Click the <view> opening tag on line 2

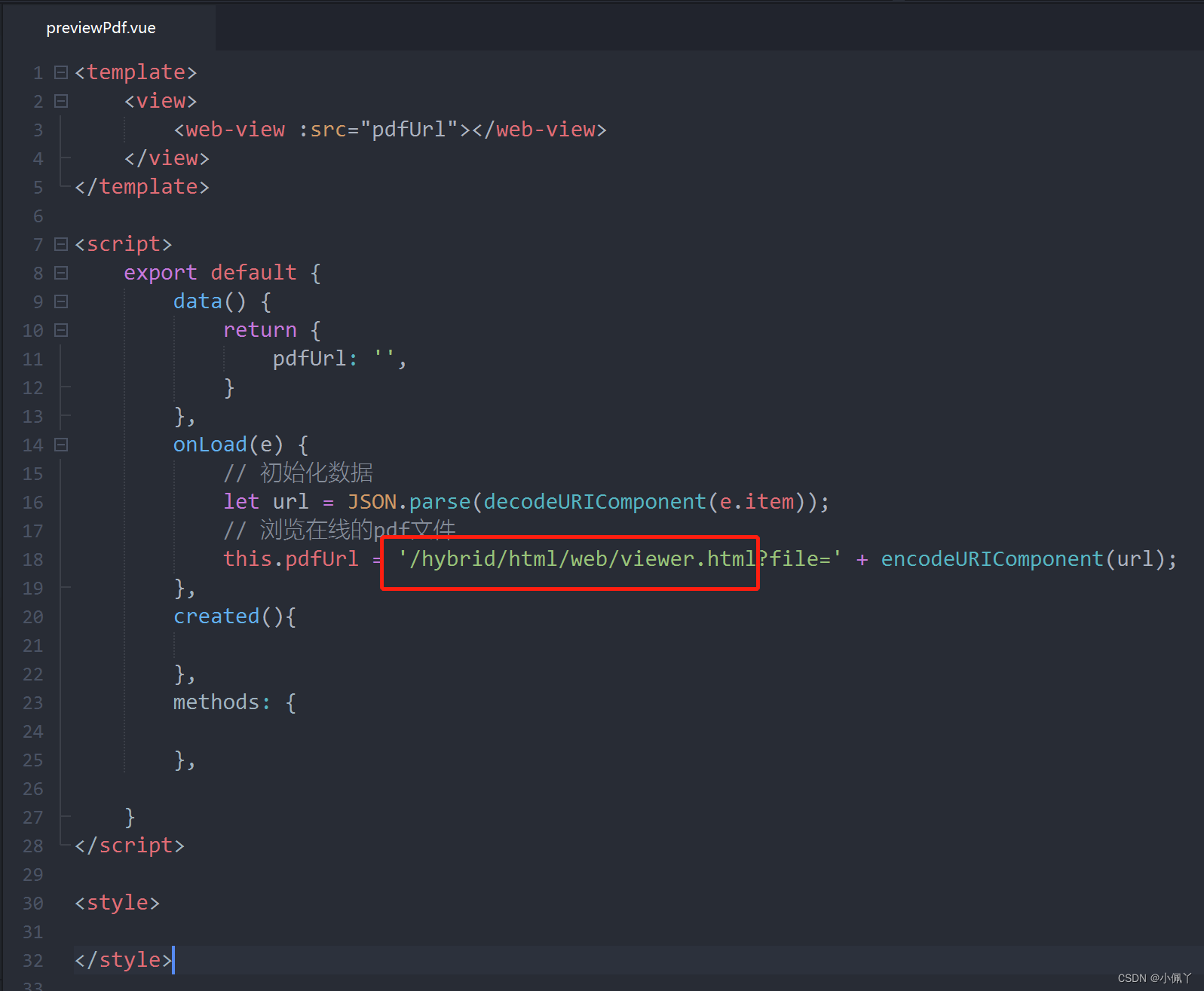coord(161,101)
